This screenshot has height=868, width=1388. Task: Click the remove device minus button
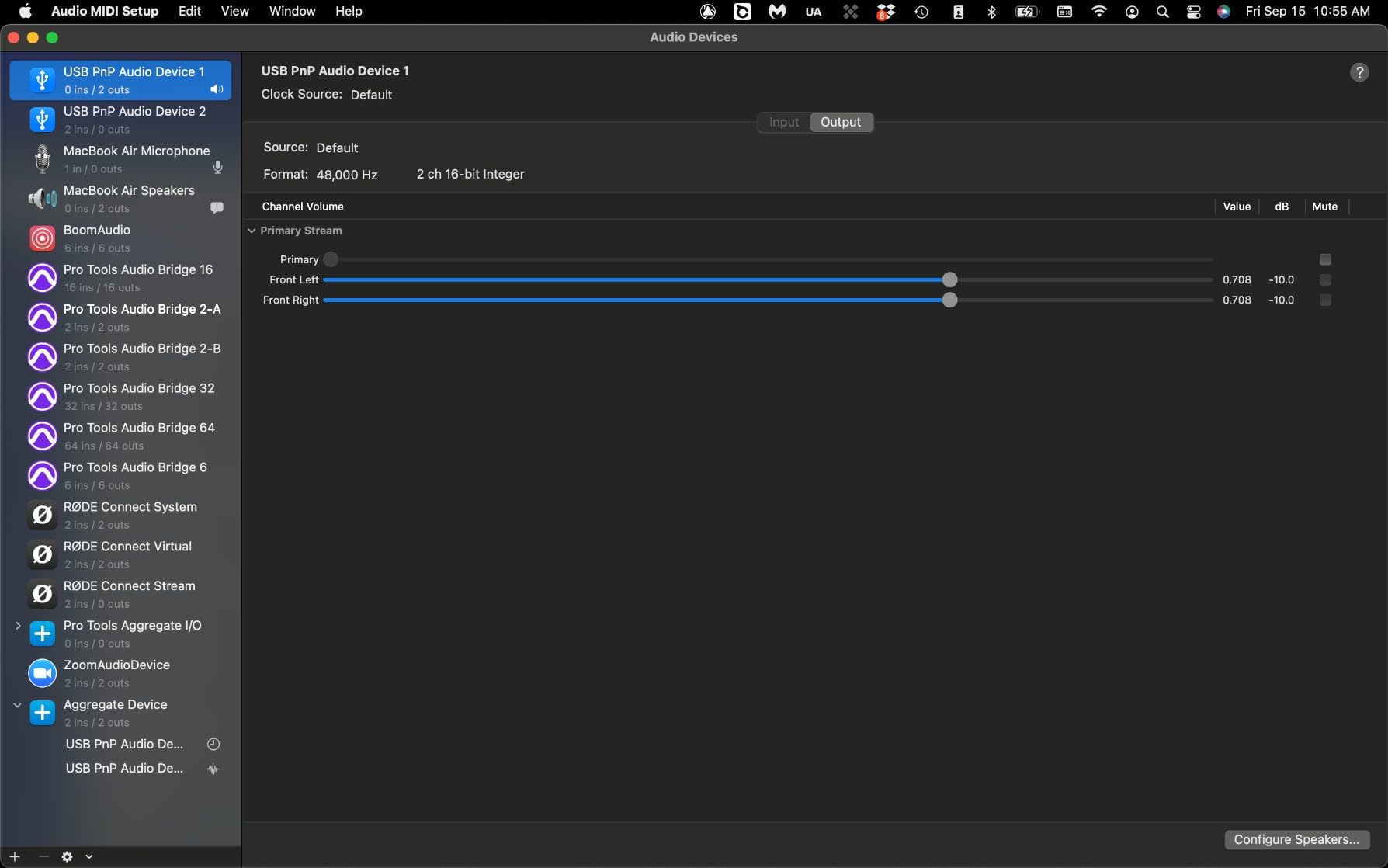43,856
